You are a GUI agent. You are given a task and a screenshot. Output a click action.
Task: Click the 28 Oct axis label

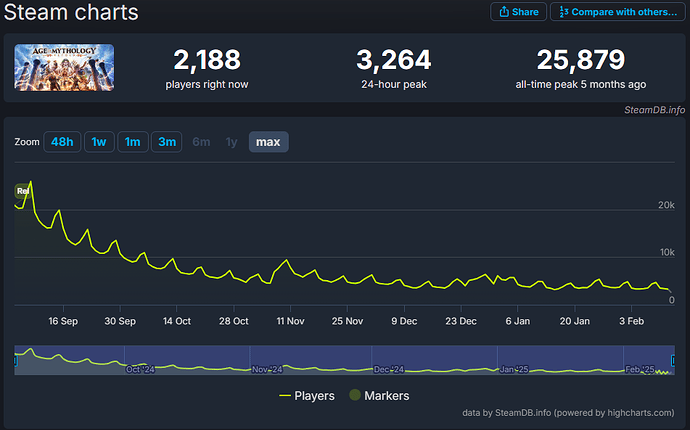234,321
